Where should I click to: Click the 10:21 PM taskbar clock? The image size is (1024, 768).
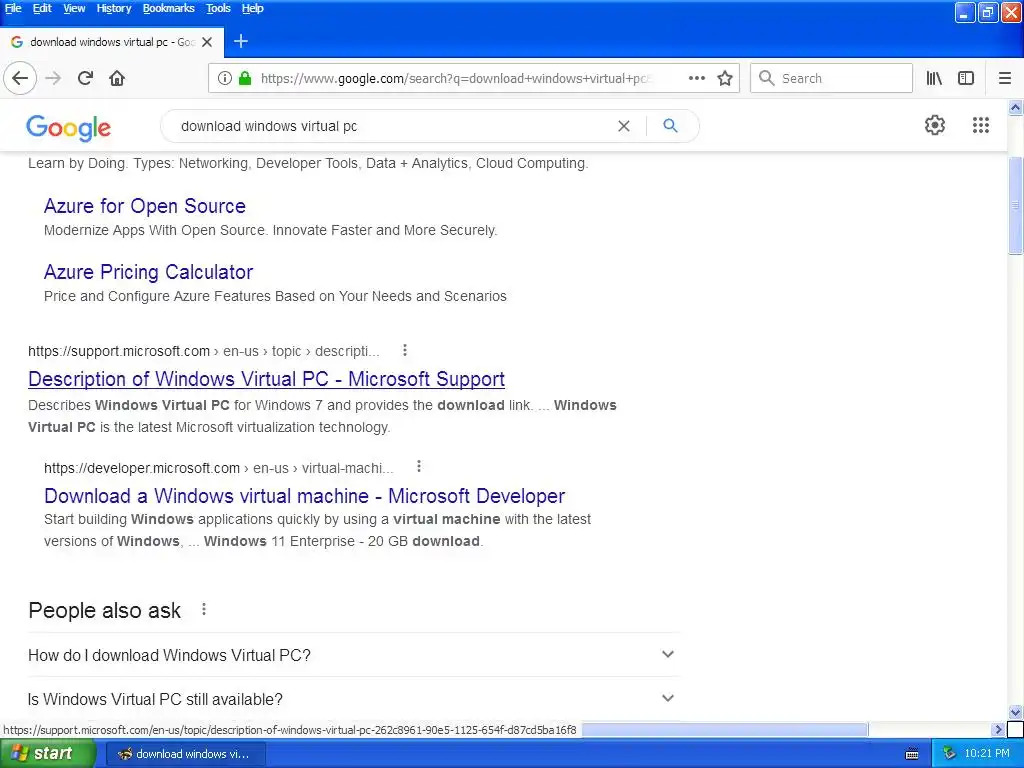[x=987, y=754]
